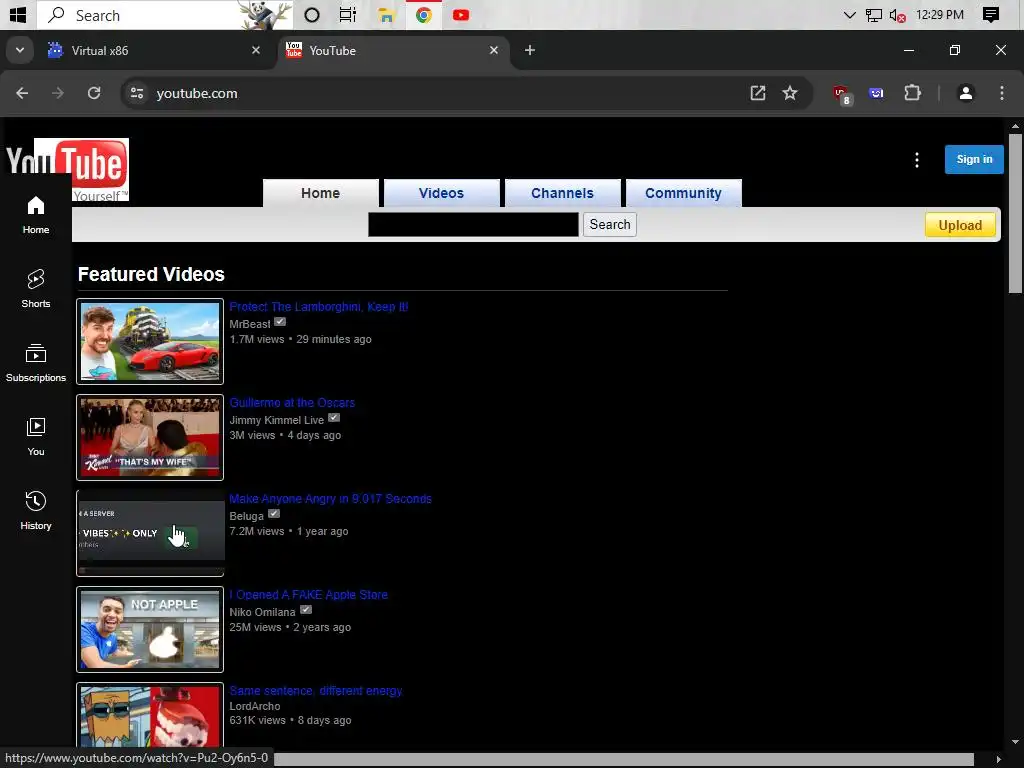Open the Home sidebar icon
This screenshot has width=1024, height=768.
pos(36,216)
